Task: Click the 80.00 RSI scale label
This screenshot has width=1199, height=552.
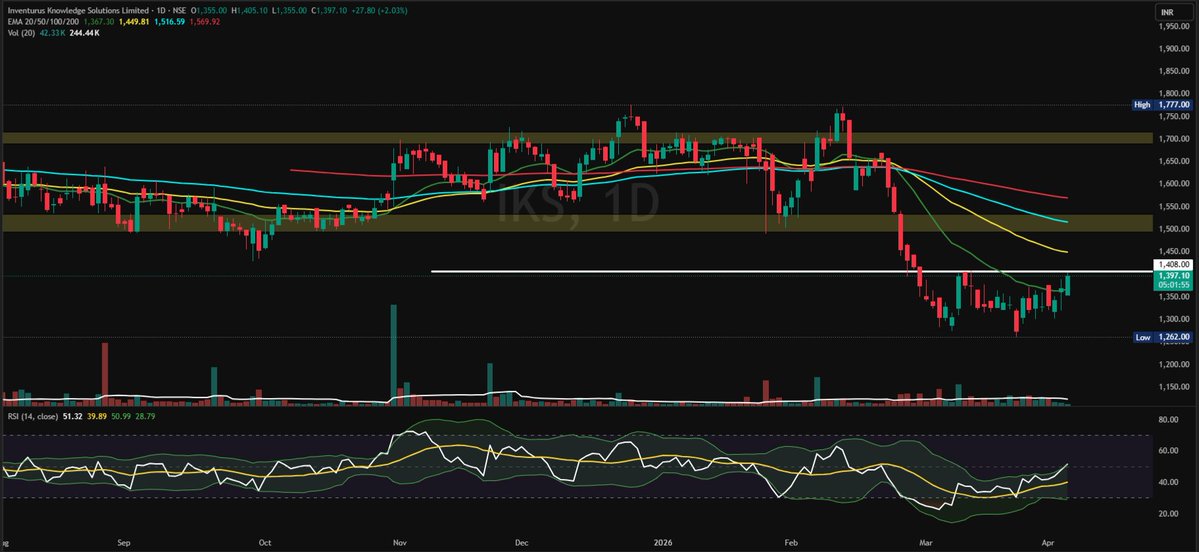Action: (x=1170, y=420)
